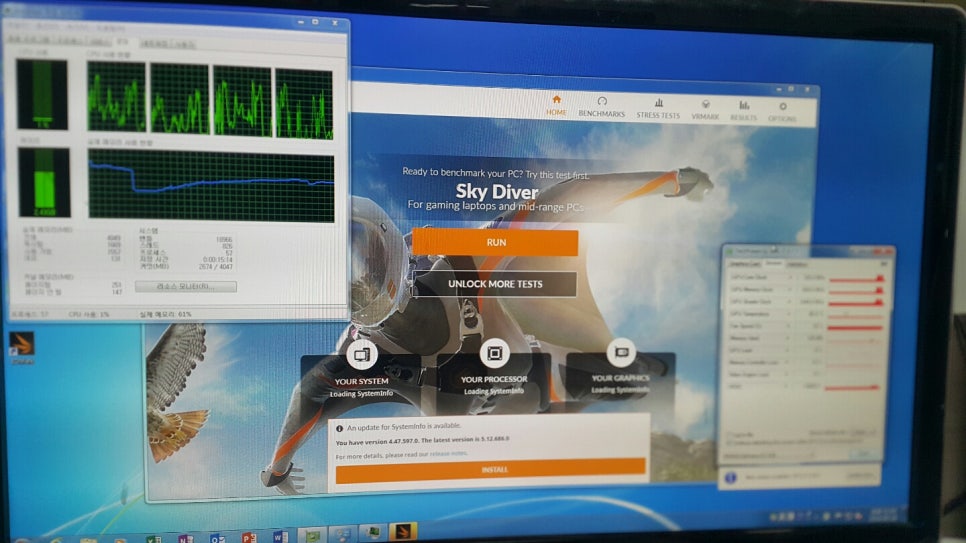Open the VRMark section in 3DMark

pos(705,110)
